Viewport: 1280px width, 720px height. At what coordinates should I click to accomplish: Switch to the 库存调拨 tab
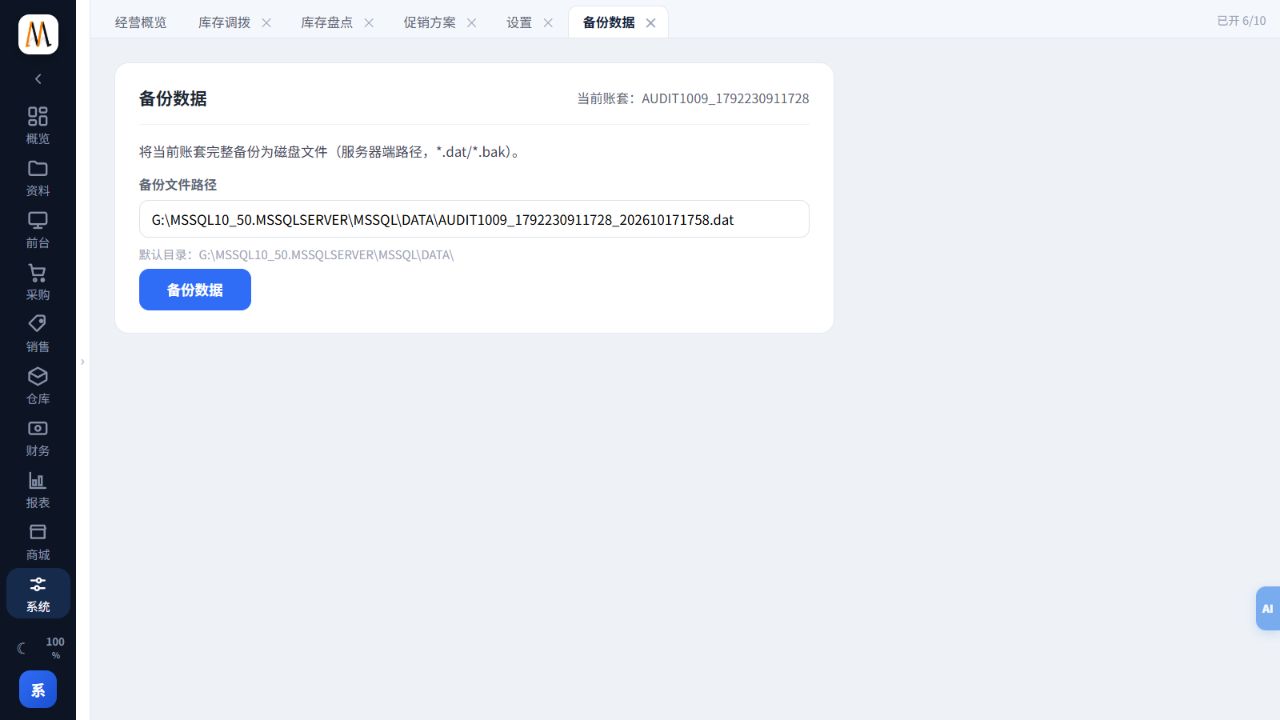224,22
